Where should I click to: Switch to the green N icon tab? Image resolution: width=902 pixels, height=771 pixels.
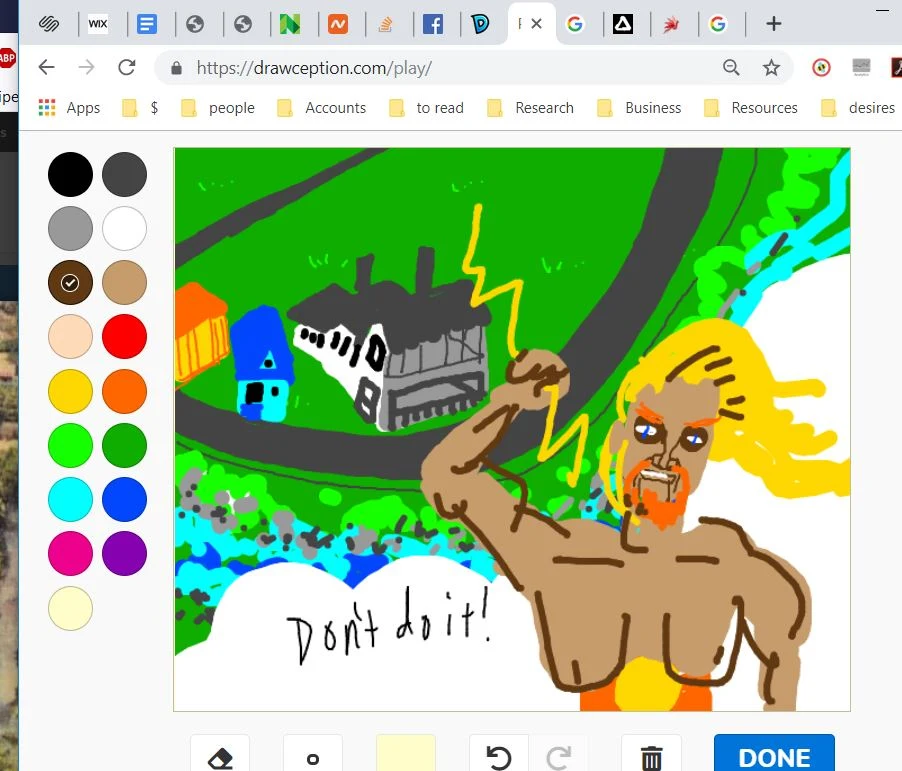(289, 24)
